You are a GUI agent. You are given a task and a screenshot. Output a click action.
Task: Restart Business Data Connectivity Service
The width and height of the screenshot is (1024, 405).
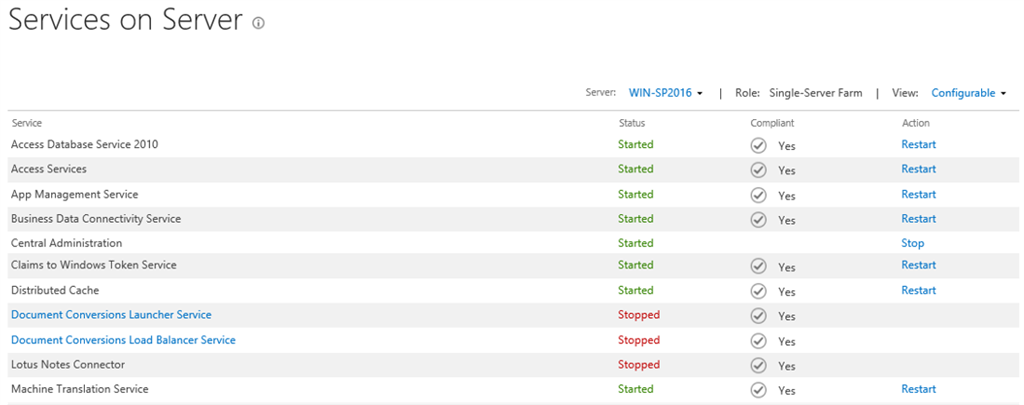918,218
